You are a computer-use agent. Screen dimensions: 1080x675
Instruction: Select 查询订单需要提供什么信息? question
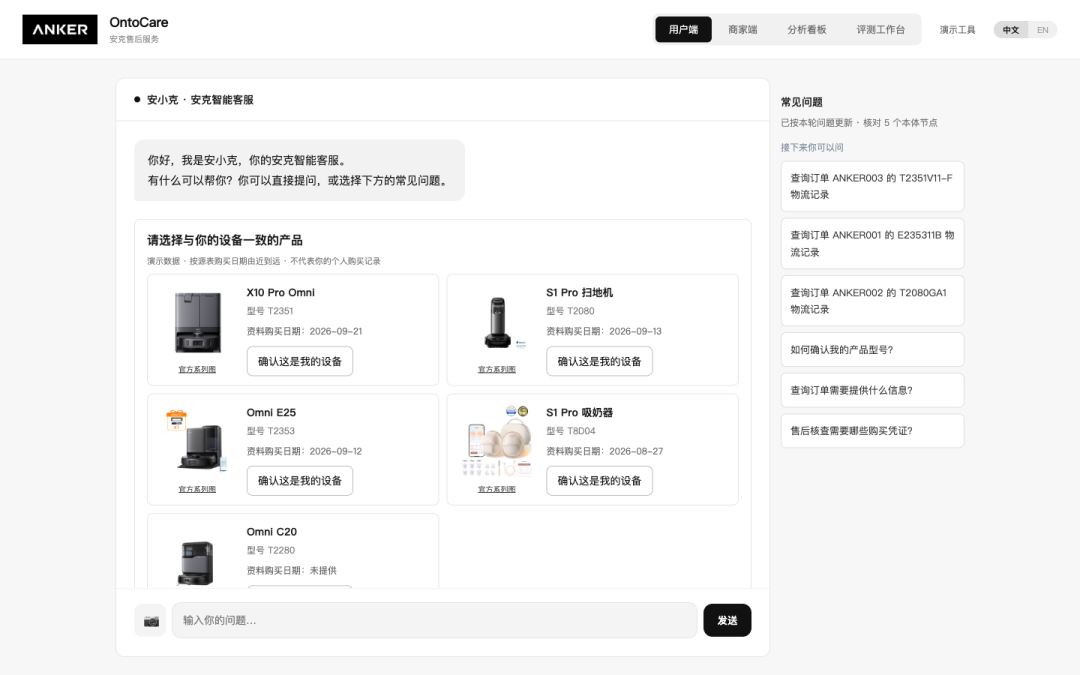[x=872, y=391]
